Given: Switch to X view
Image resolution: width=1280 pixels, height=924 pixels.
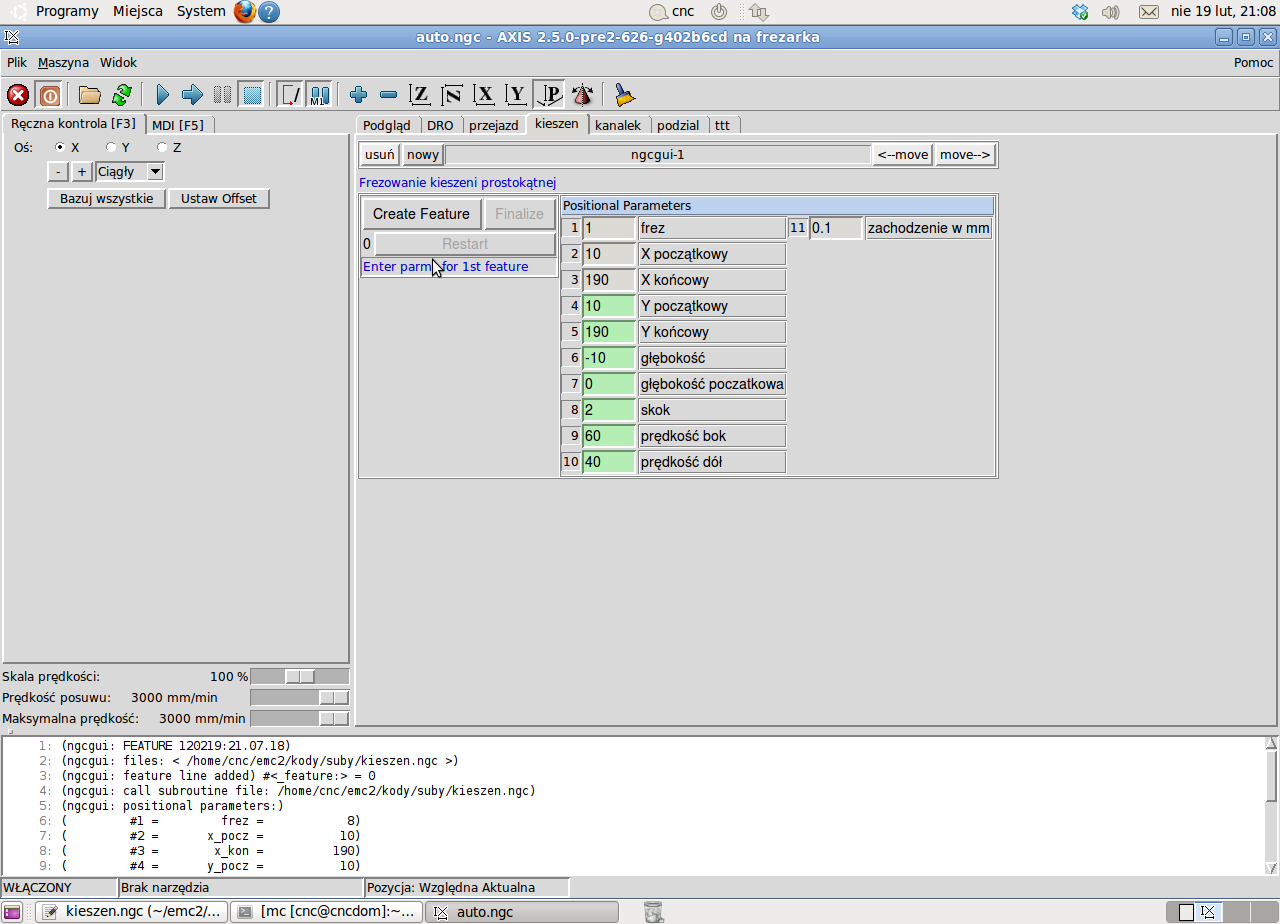Looking at the screenshot, I should [x=485, y=95].
